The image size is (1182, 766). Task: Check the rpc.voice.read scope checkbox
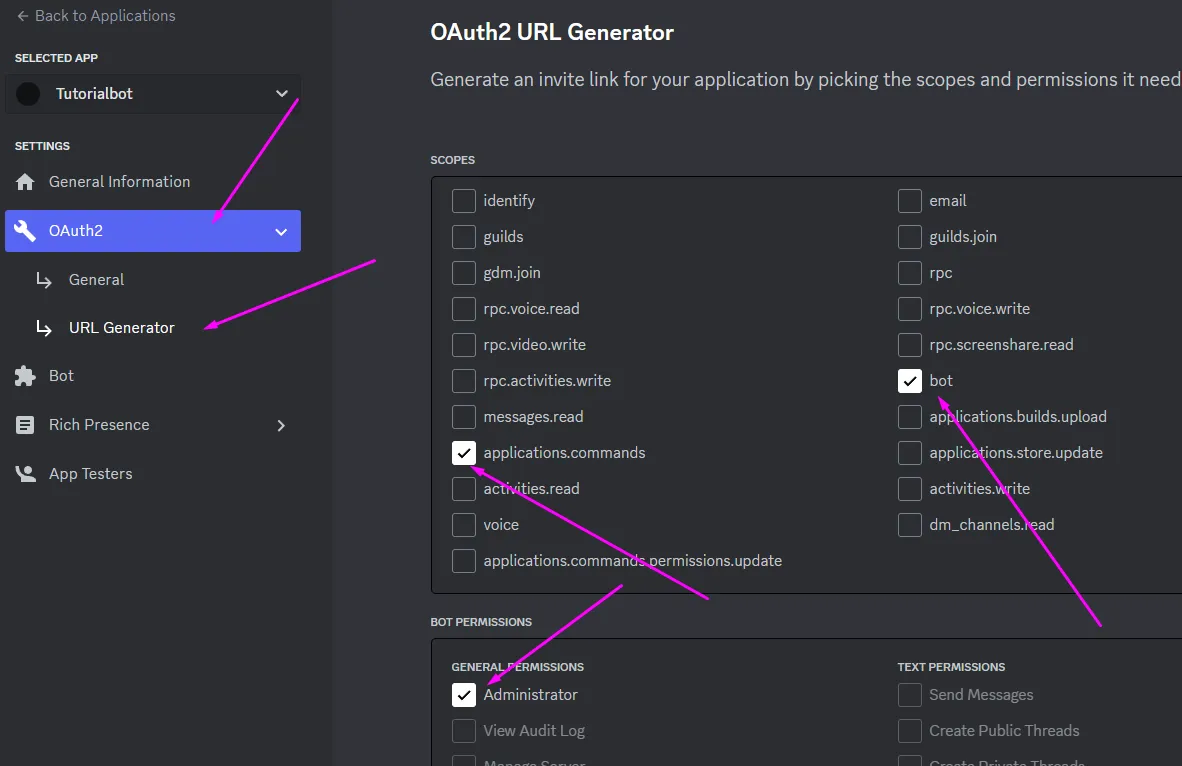464,309
